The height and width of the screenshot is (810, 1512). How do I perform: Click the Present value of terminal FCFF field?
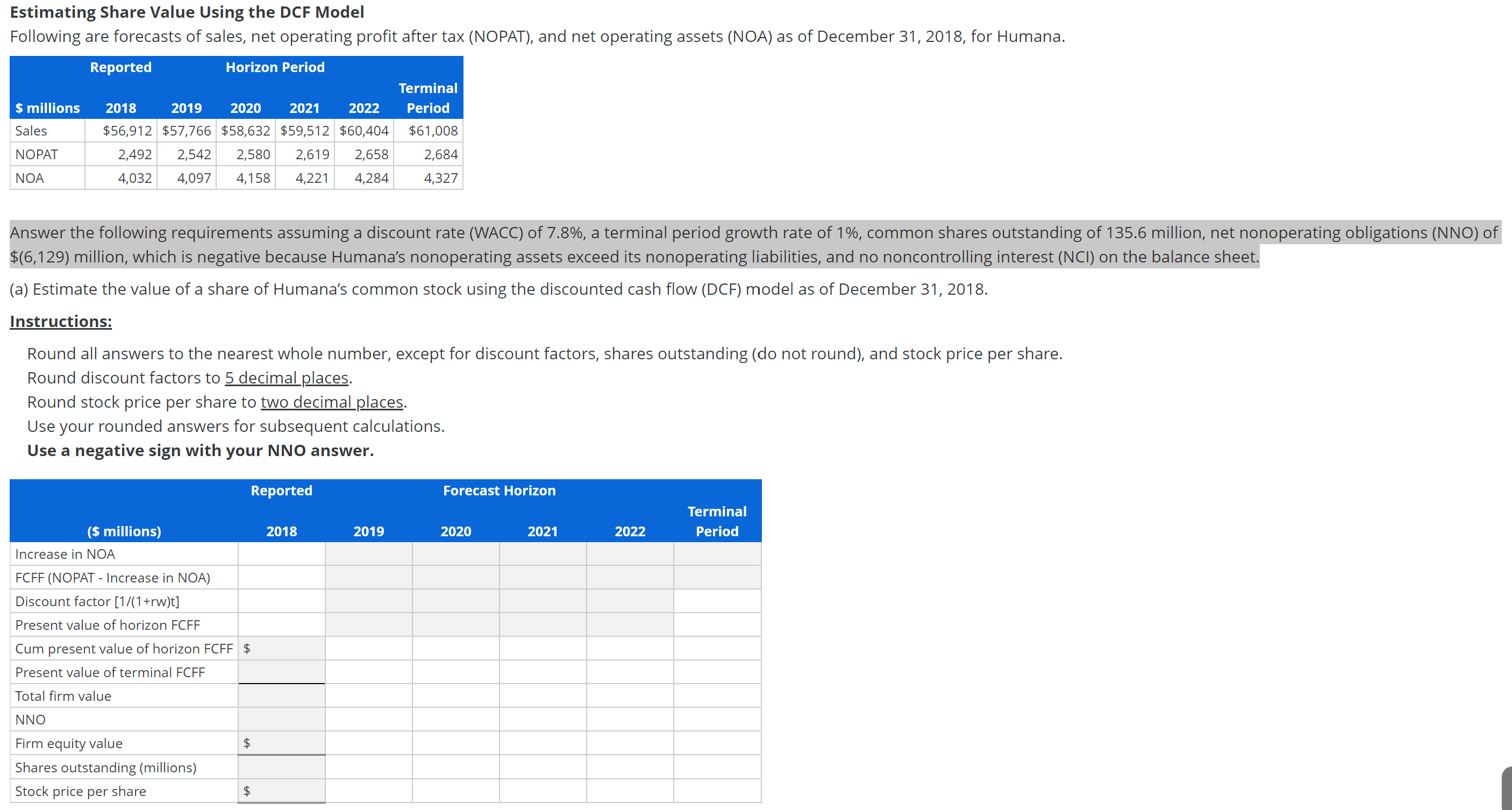(282, 671)
